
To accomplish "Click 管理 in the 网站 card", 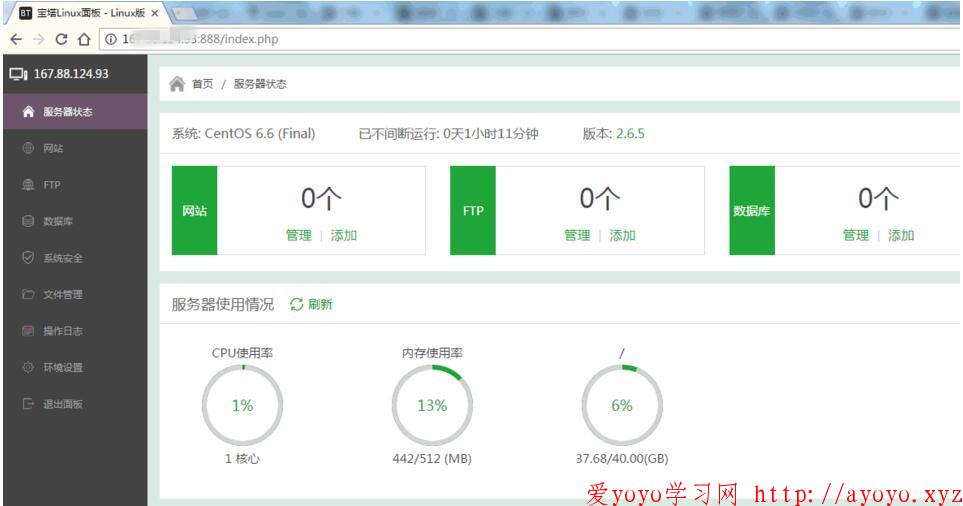I will [298, 235].
